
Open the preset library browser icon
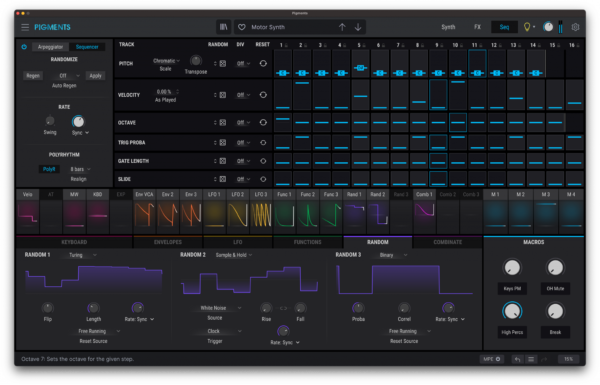click(x=223, y=27)
